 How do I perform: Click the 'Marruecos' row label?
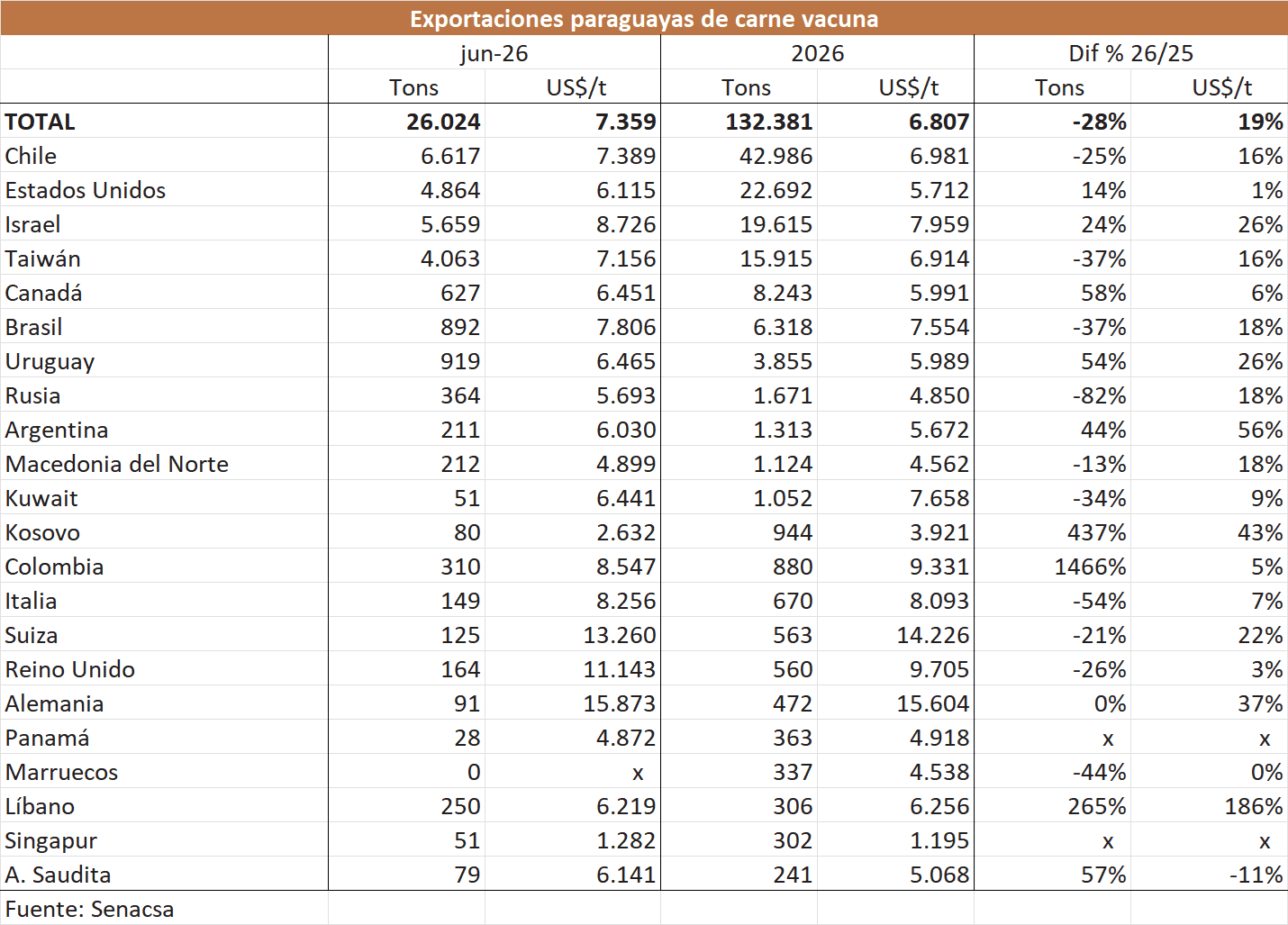61,772
